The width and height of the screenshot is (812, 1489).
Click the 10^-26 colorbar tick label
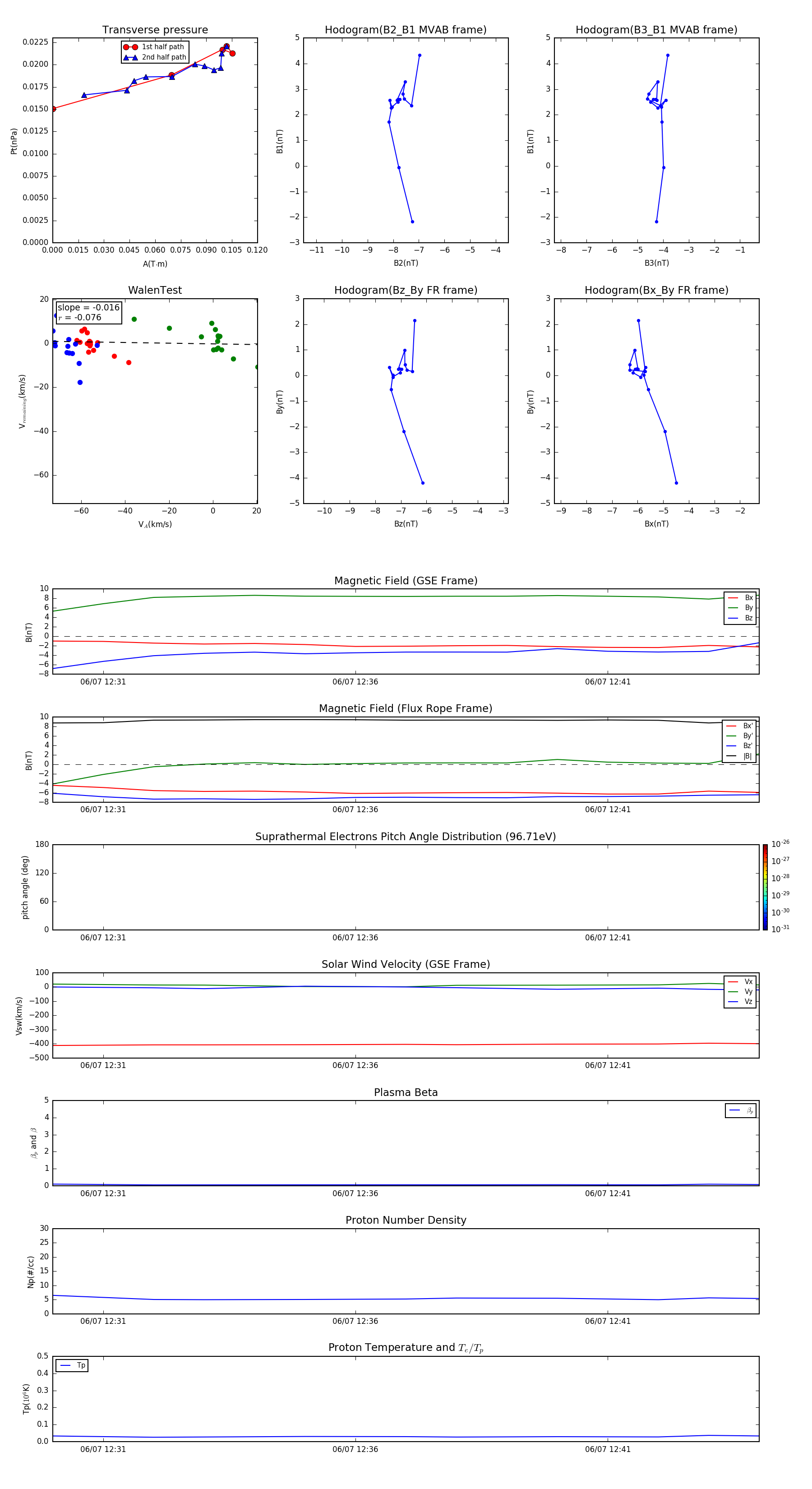780,844
